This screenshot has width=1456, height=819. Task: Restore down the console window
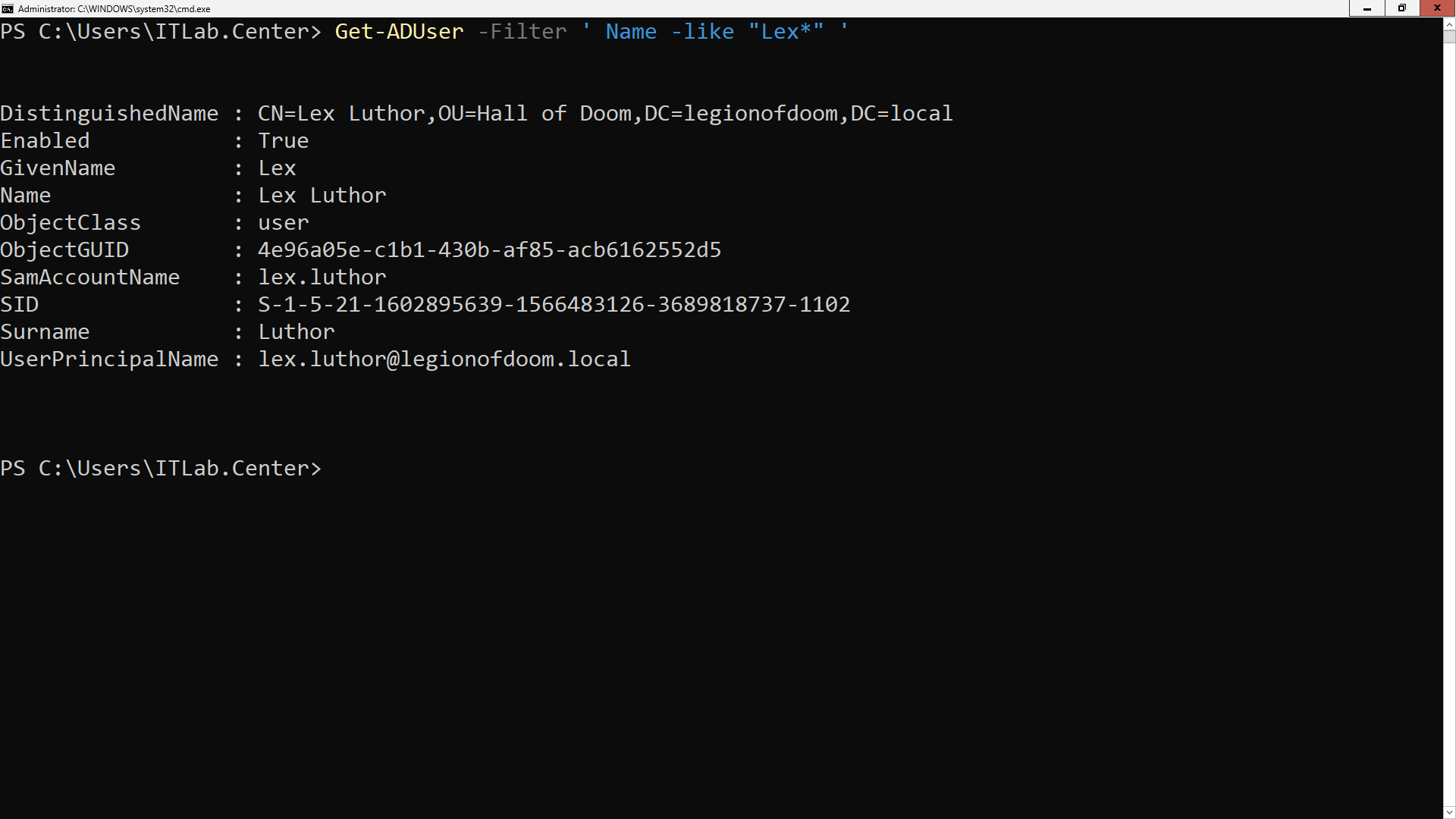1401,8
